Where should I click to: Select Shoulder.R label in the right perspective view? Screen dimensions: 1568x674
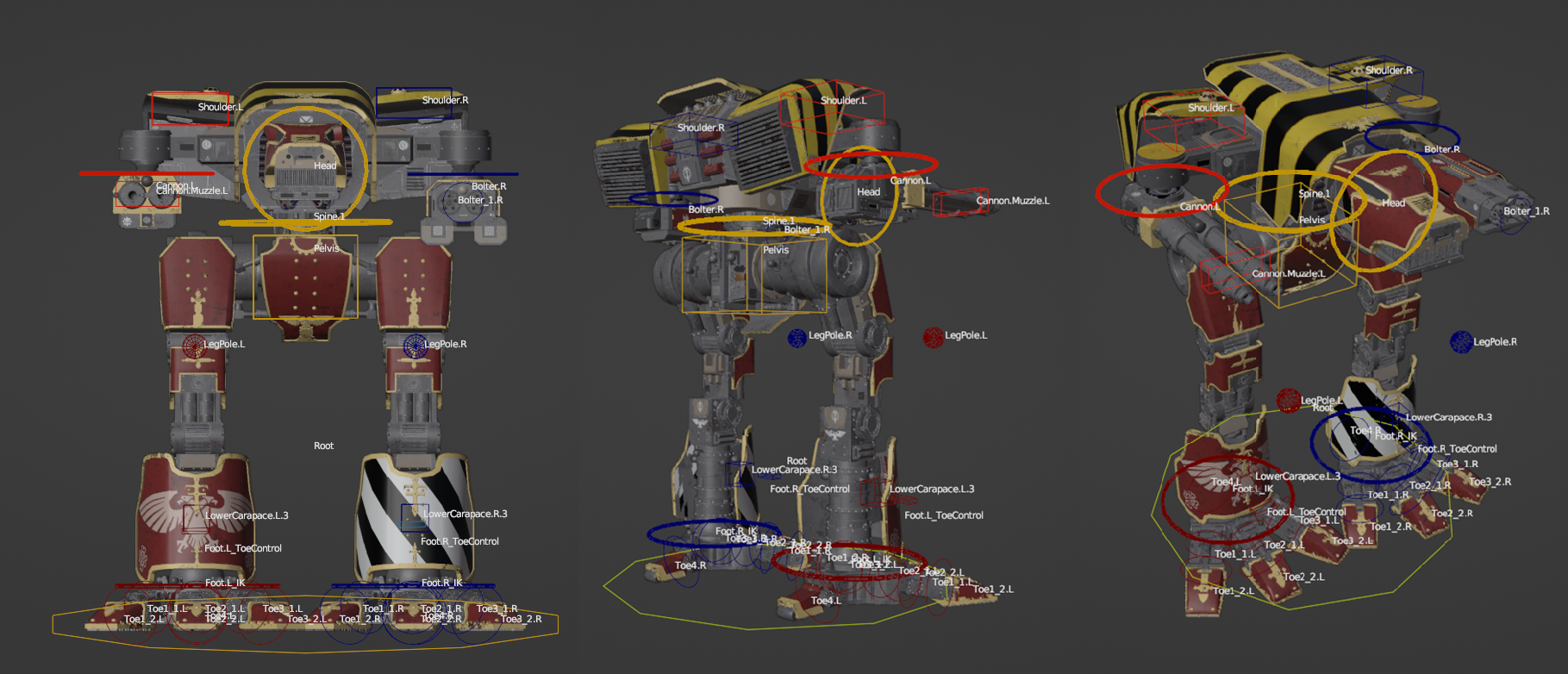(x=1389, y=70)
